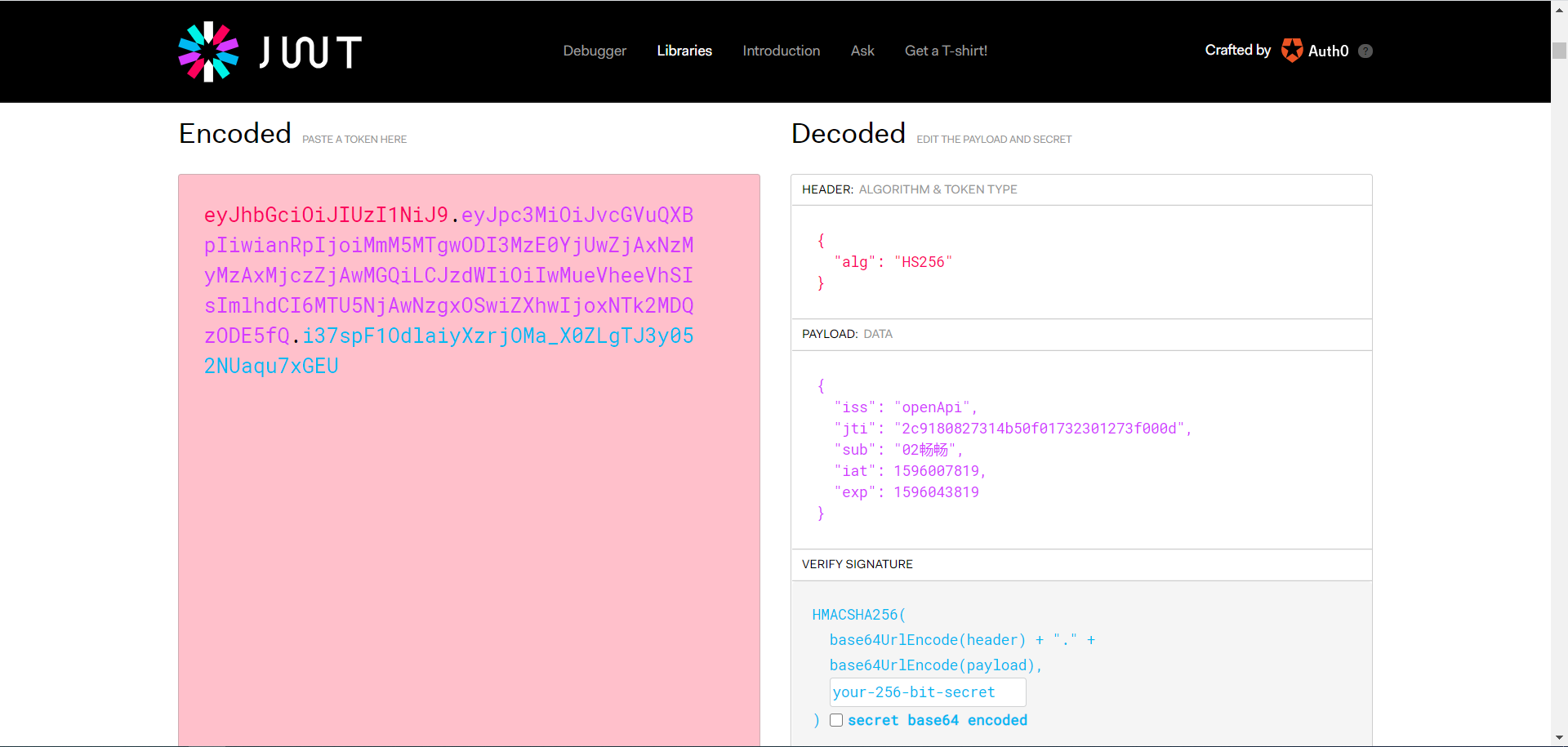The height and width of the screenshot is (747, 1568).
Task: Click the PAYLOAD: DATA label
Action: (847, 334)
